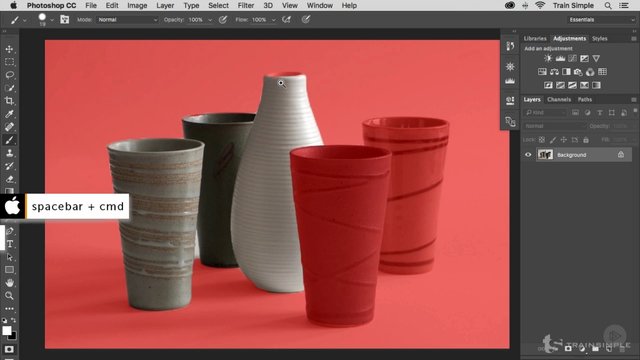The height and width of the screenshot is (360, 640).
Task: Open the brush Mode dropdown set to Normal
Action: [x=127, y=20]
